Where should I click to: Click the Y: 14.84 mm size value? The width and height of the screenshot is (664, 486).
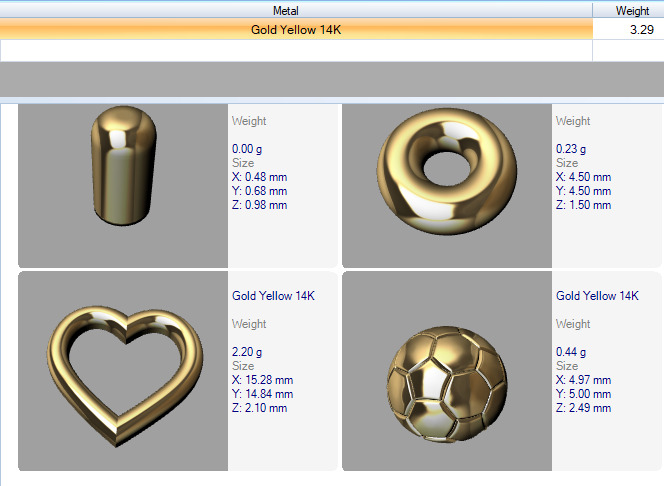coord(263,394)
